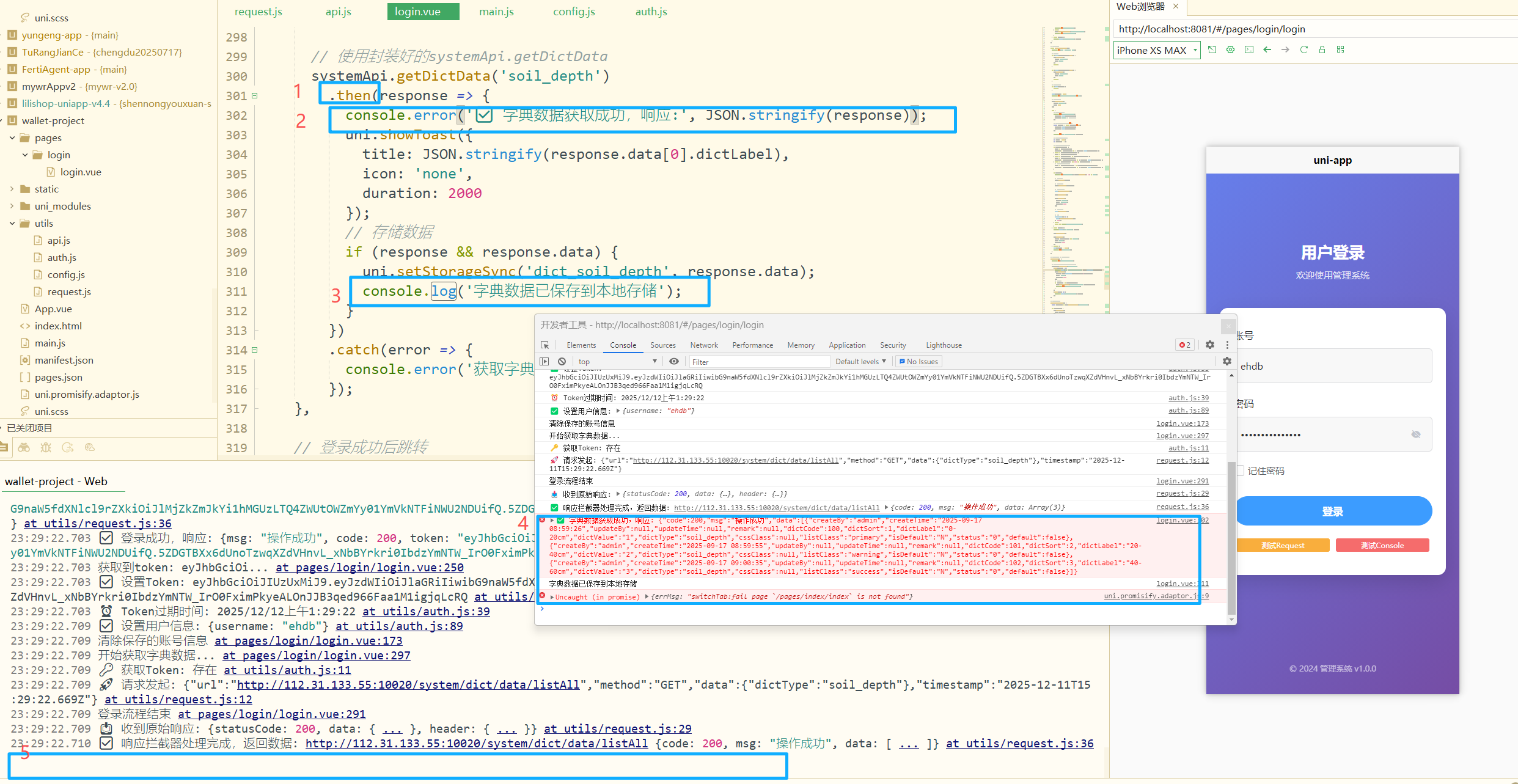Click the console Filter input field

pyautogui.click(x=758, y=362)
